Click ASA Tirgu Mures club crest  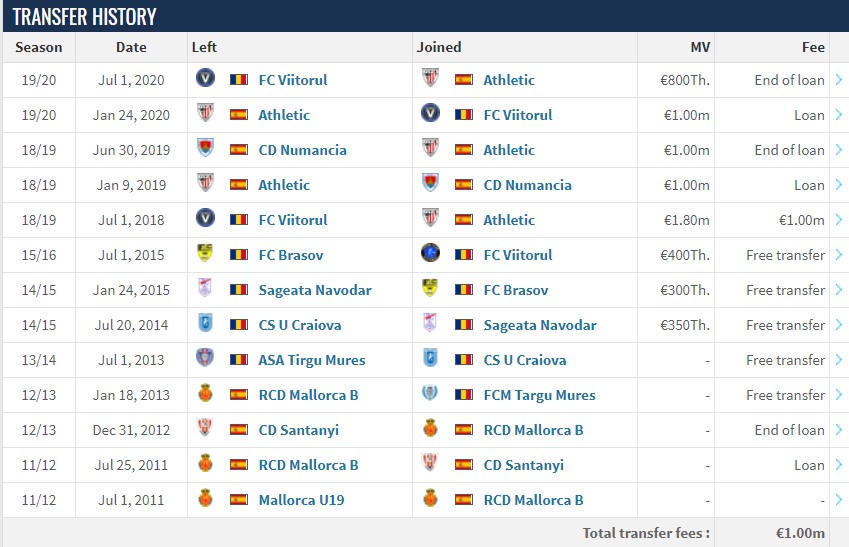click(x=206, y=359)
